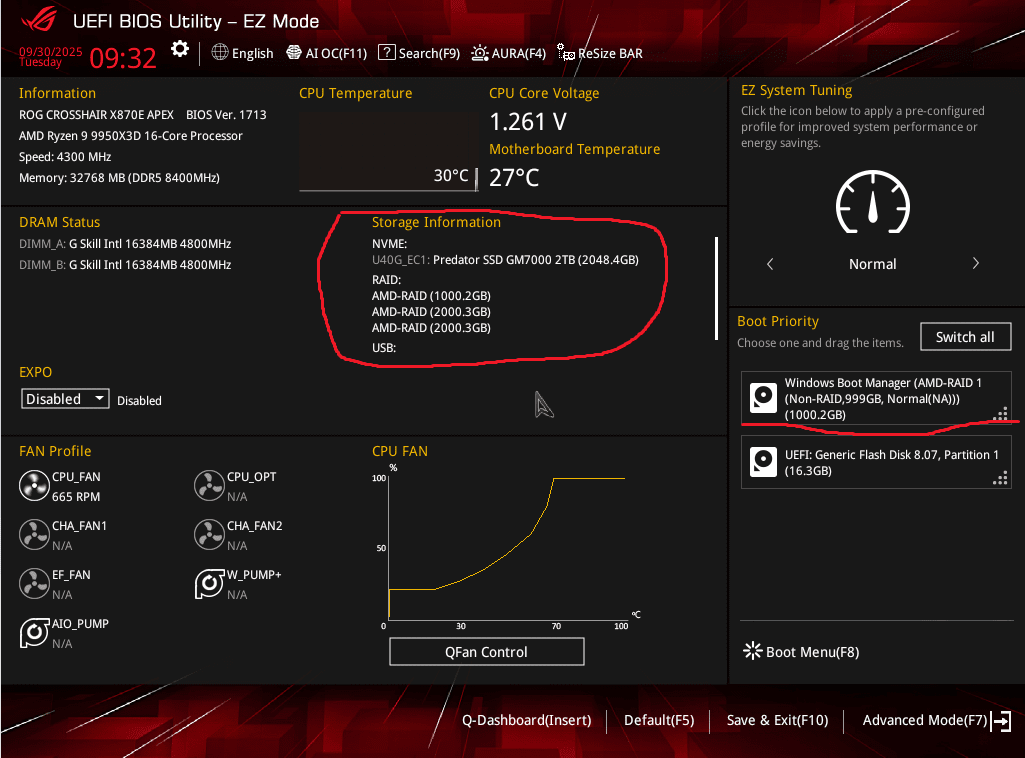Go to previous tuning profile arrow
This screenshot has height=758, width=1025.
tap(770, 264)
